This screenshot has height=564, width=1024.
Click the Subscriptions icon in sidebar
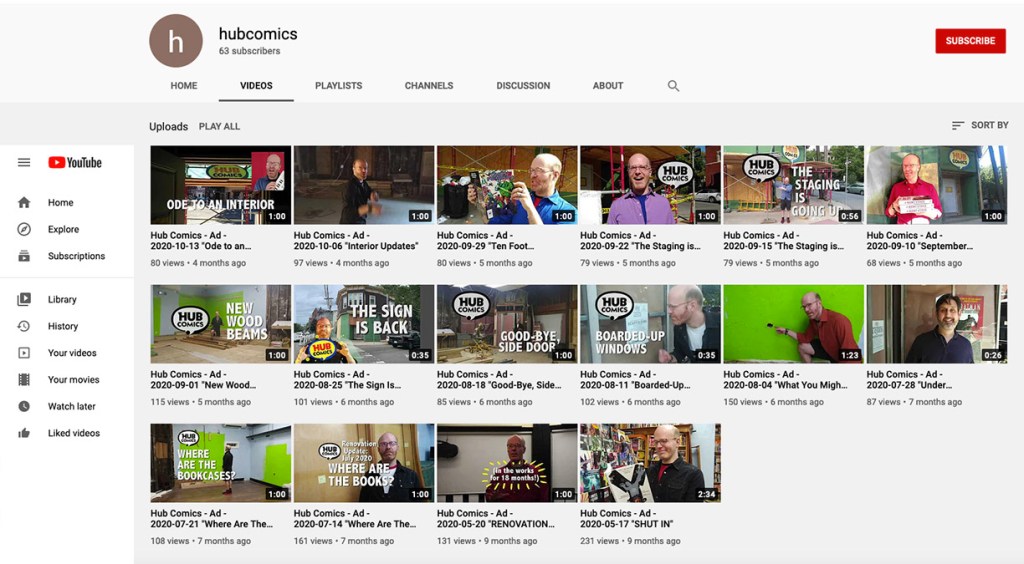(24, 257)
